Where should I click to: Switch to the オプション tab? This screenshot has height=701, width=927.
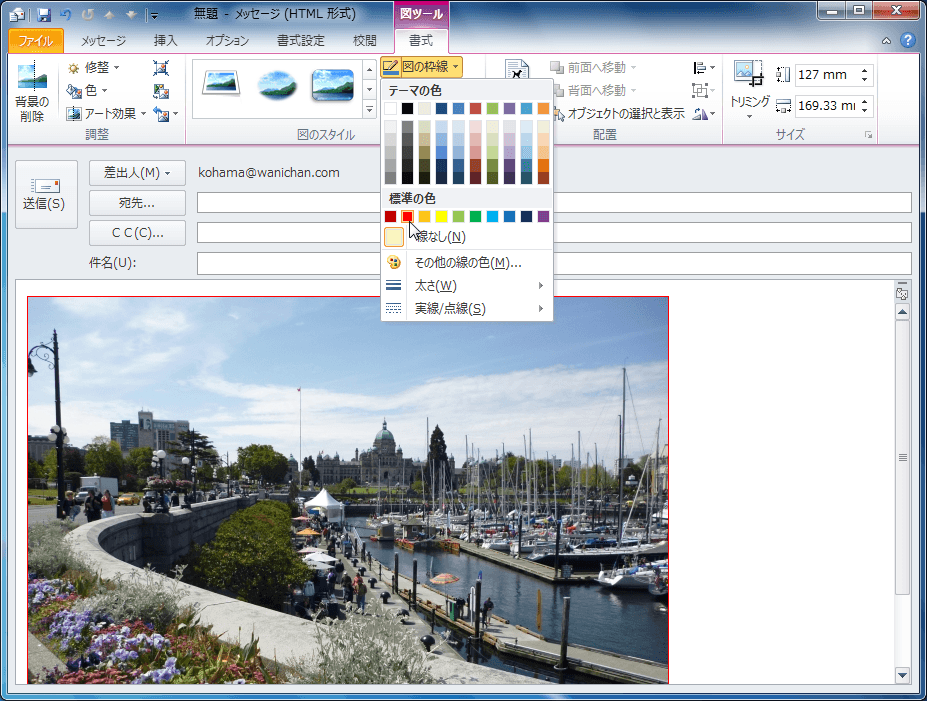(x=227, y=40)
